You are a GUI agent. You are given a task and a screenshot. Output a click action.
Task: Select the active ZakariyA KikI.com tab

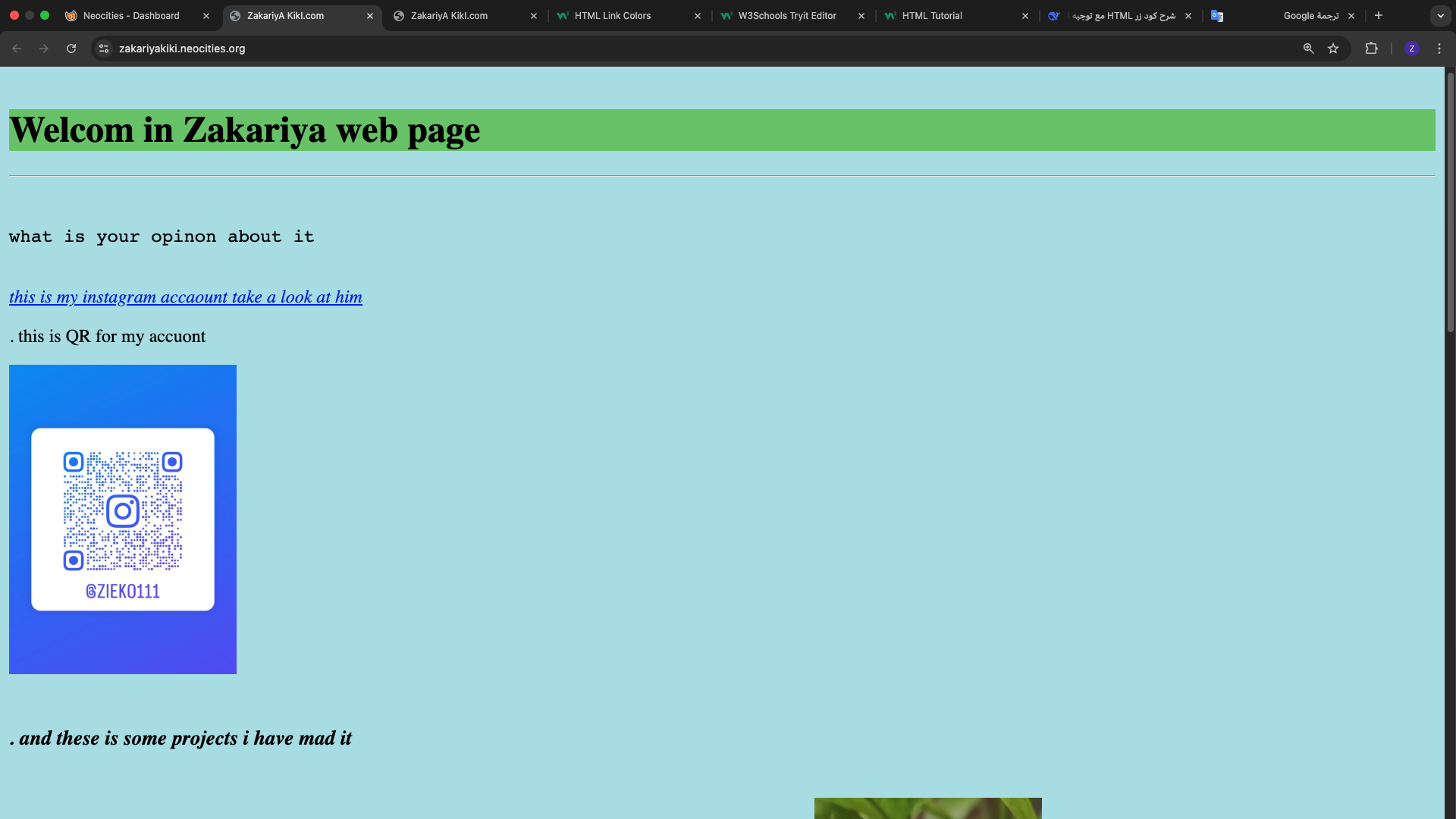pos(300,15)
